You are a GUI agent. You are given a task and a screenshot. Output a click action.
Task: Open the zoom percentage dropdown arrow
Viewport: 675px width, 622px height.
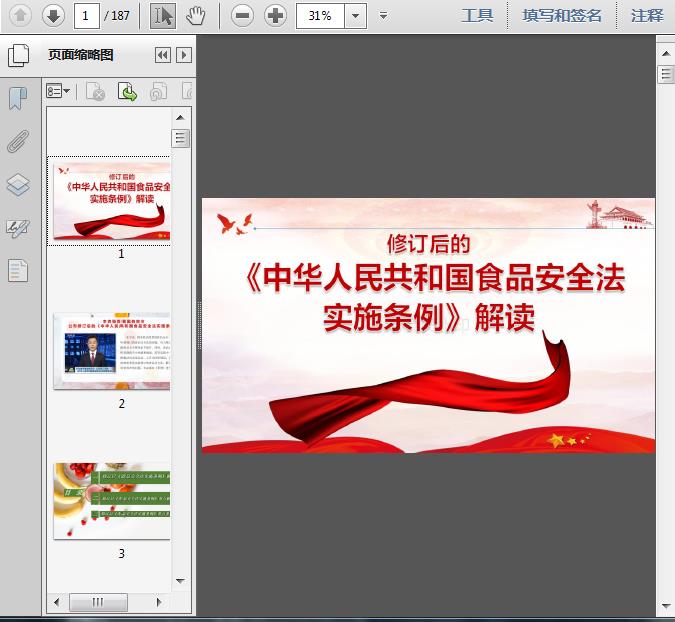pyautogui.click(x=355, y=16)
